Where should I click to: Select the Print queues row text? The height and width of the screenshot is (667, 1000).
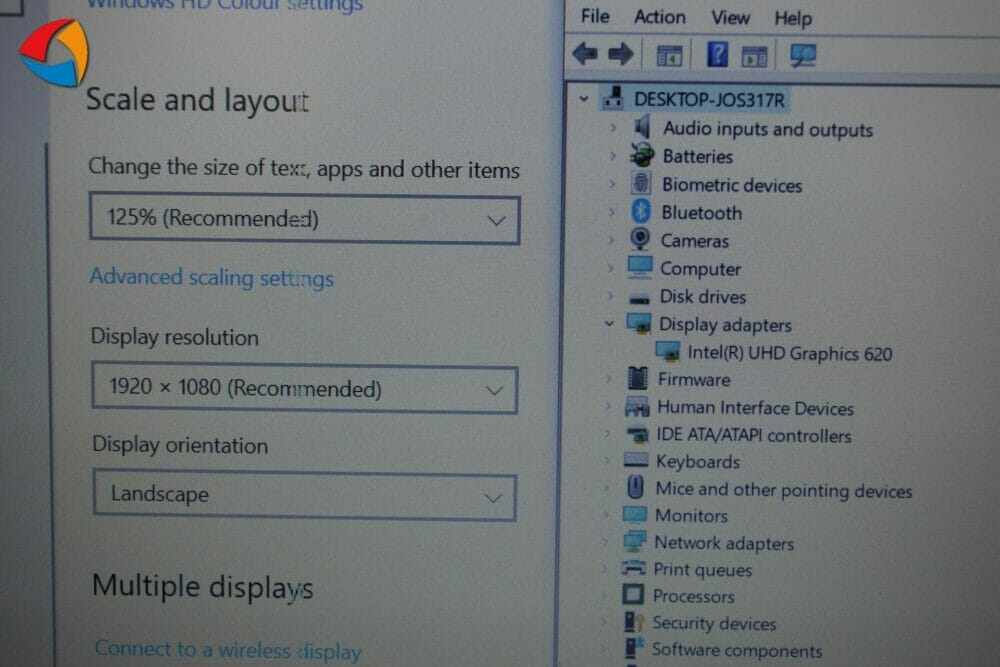[702, 569]
